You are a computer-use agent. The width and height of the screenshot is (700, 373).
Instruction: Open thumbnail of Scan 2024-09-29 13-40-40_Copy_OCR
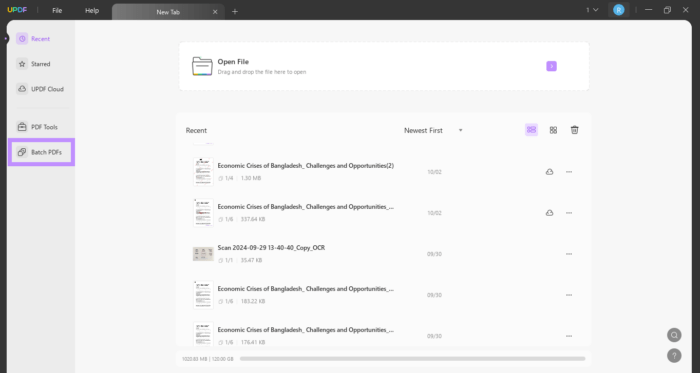(203, 254)
